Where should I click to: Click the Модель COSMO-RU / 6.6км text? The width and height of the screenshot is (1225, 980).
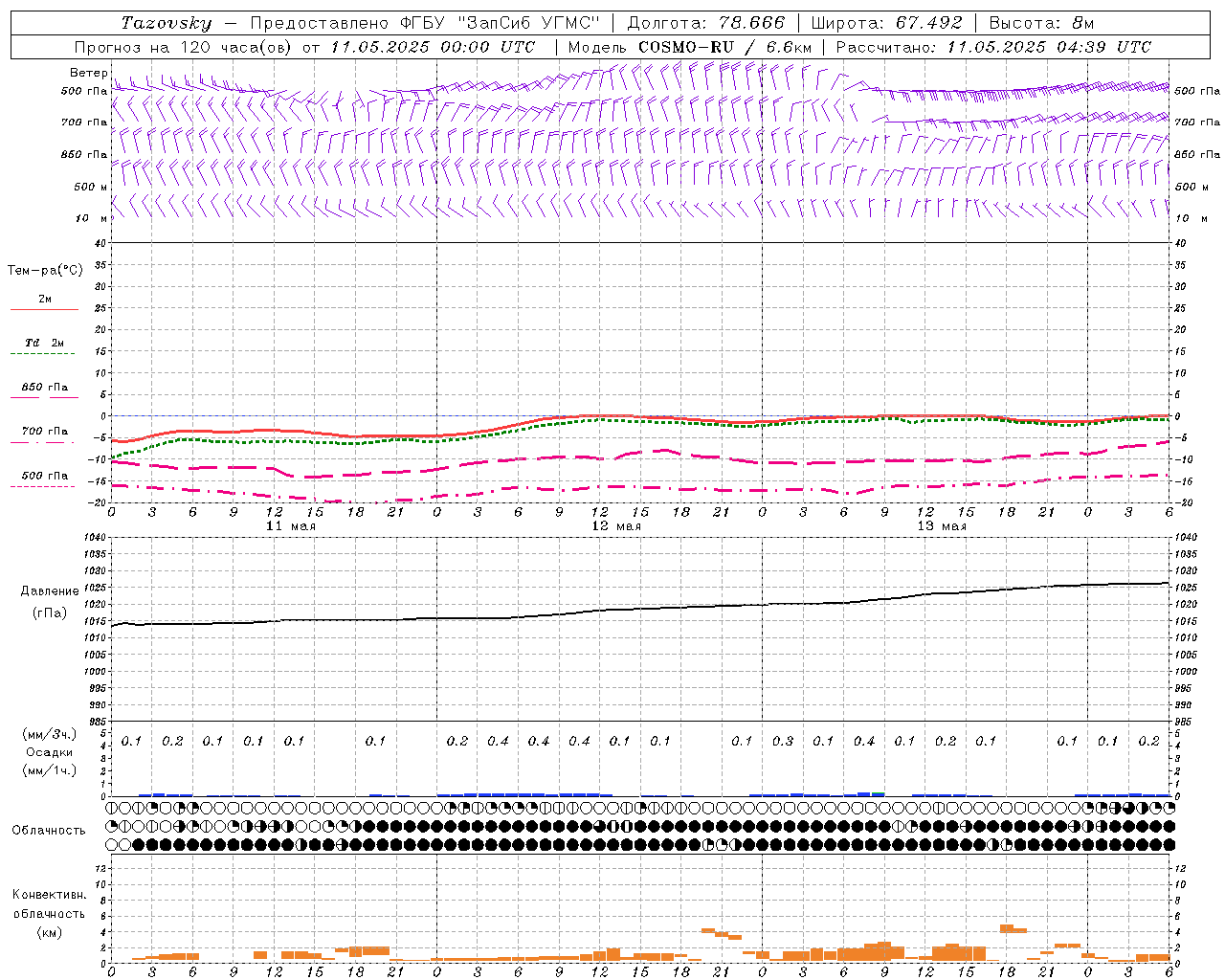(689, 47)
